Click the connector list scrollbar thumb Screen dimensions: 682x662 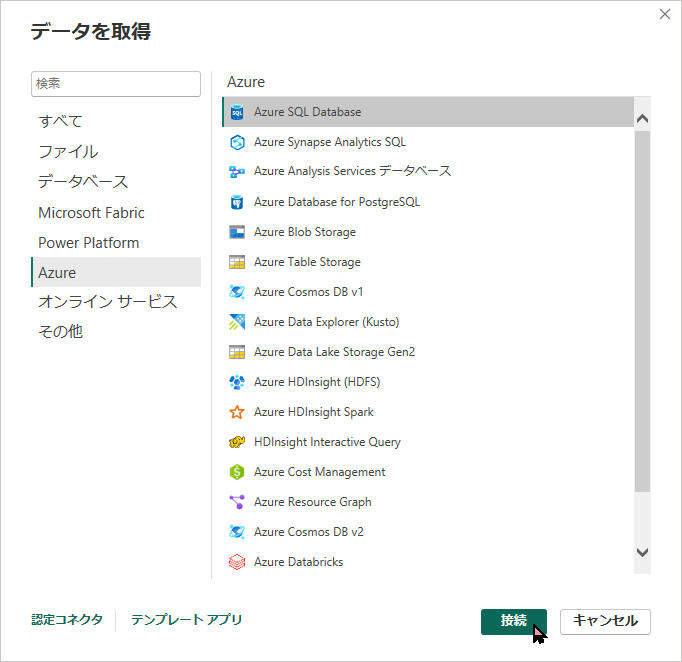click(x=642, y=310)
